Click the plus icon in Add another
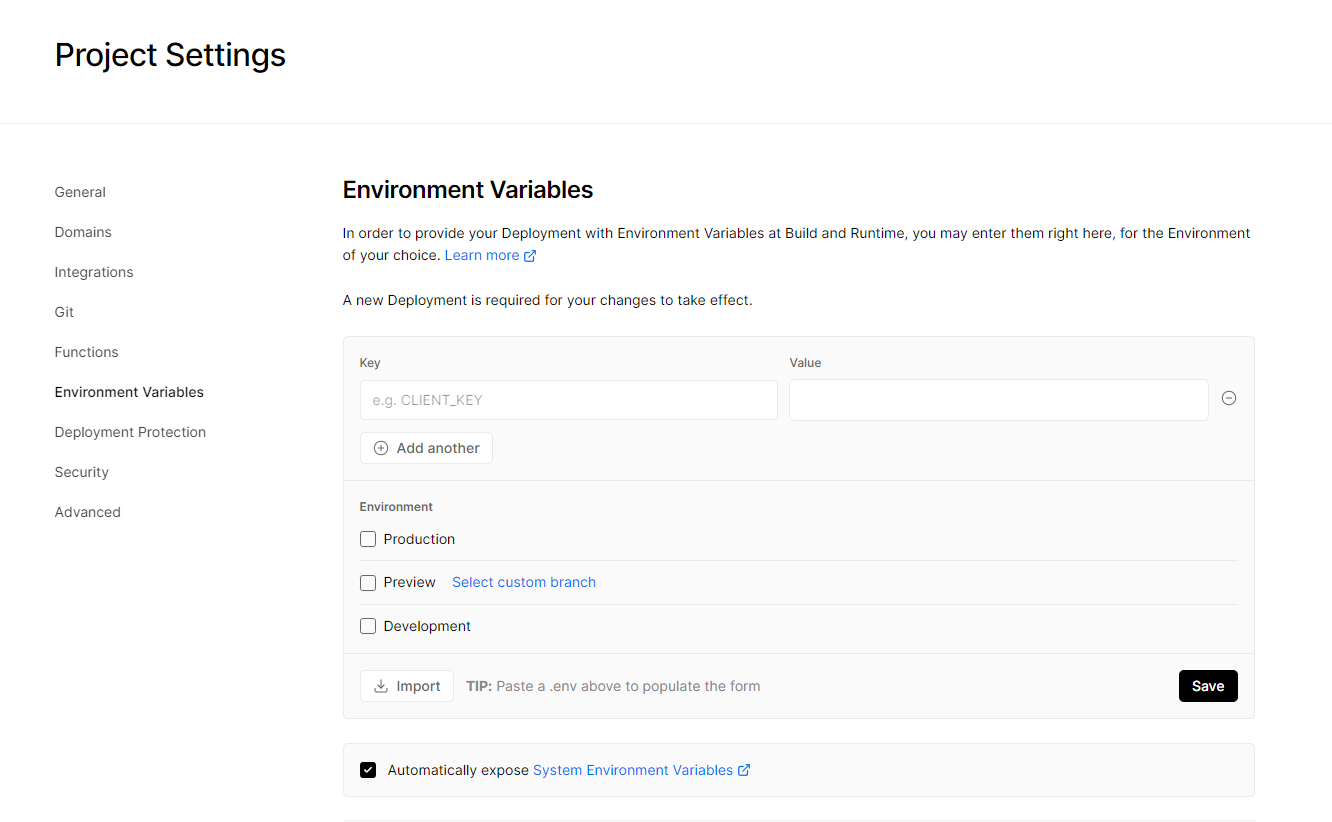Image resolution: width=1332 pixels, height=822 pixels. [380, 448]
